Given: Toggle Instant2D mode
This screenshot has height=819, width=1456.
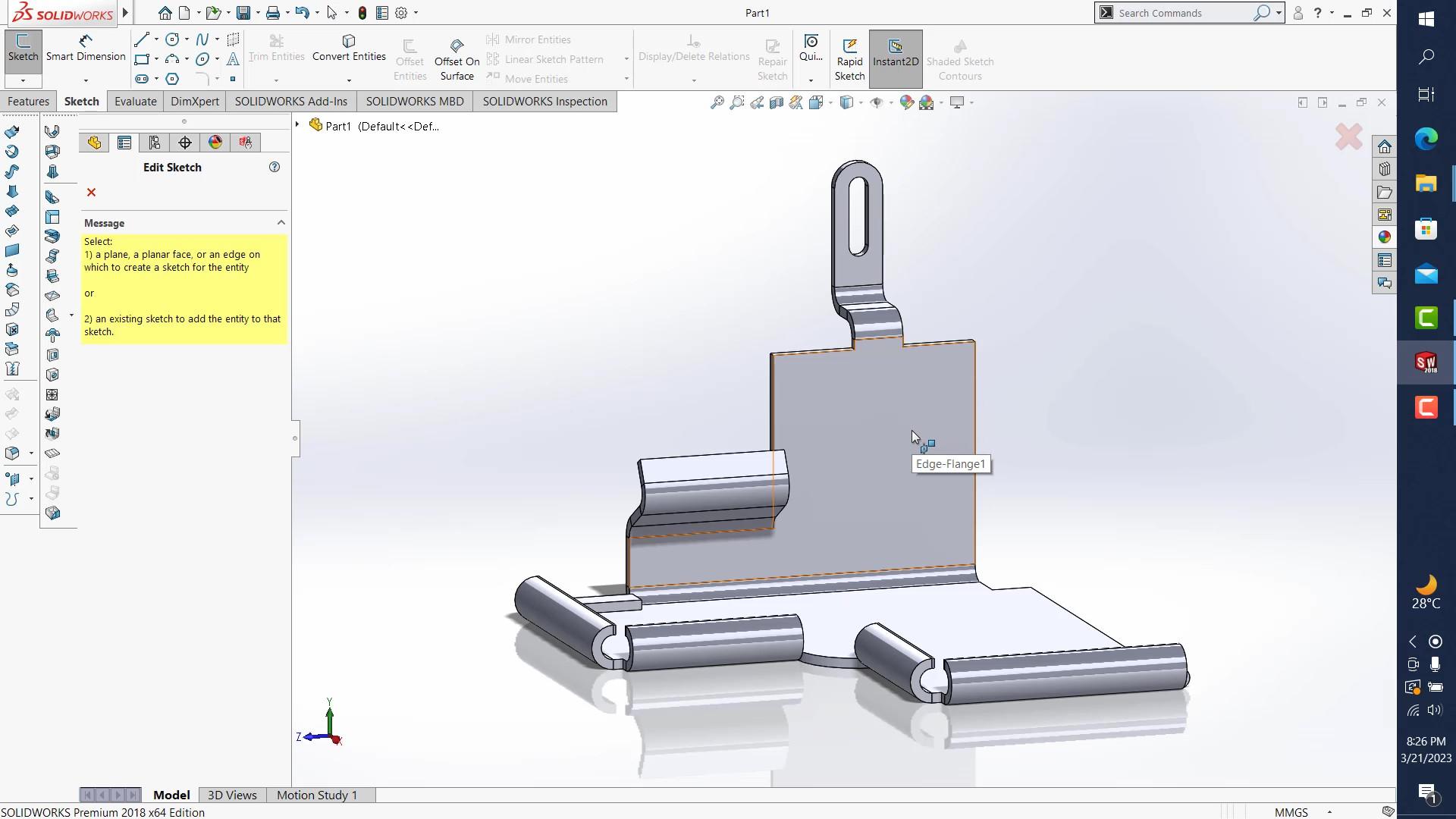Looking at the screenshot, I should pyautogui.click(x=895, y=53).
